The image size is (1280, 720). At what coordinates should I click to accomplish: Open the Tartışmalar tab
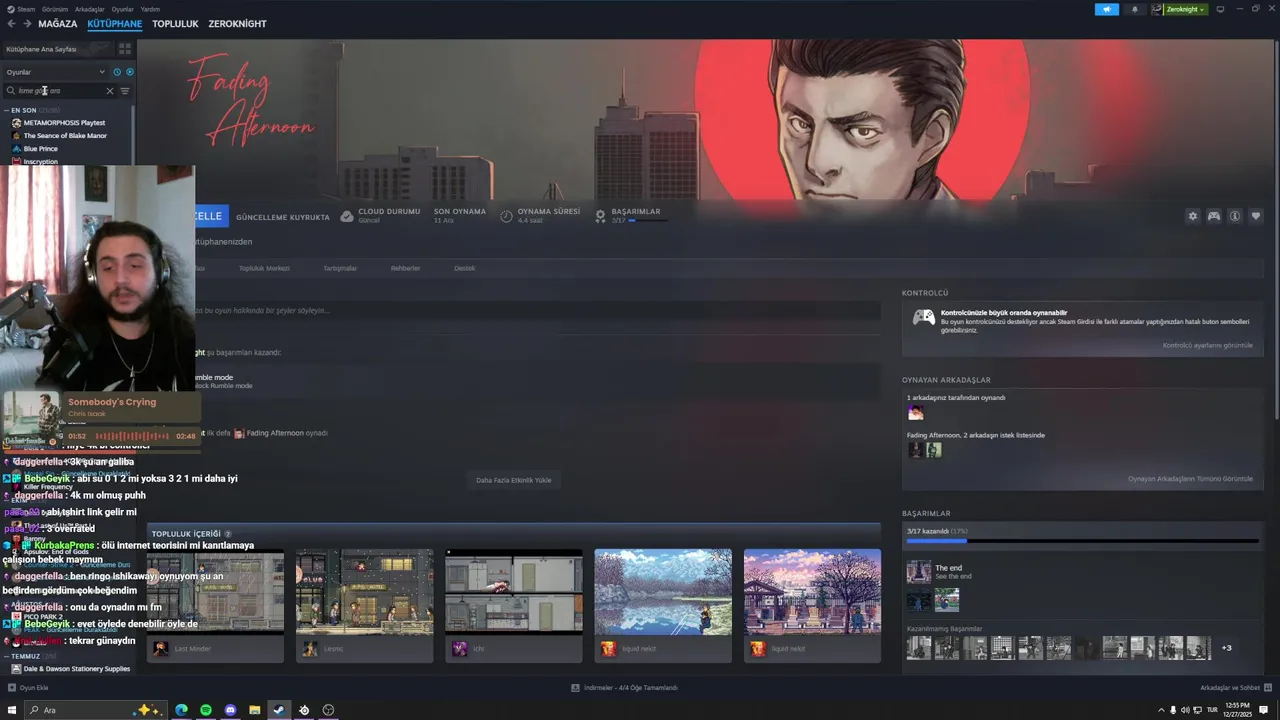coord(340,268)
